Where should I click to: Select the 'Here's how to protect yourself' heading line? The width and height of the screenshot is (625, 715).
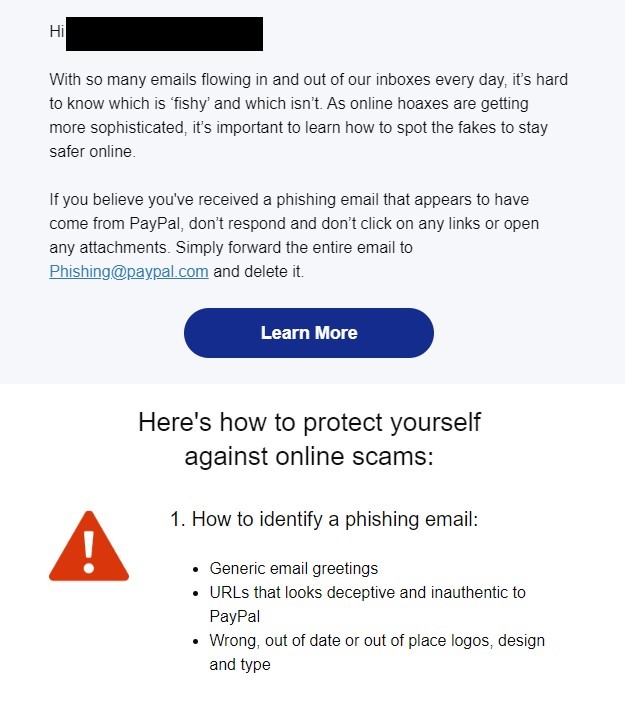[x=309, y=422]
